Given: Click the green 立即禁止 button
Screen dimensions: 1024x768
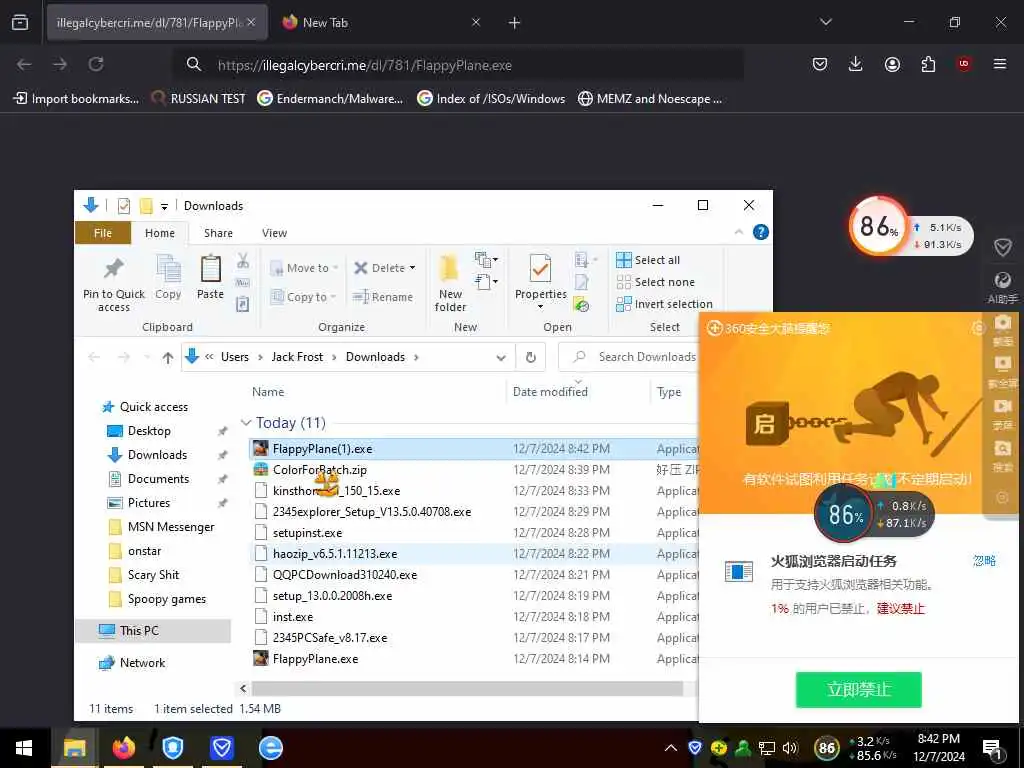Looking at the screenshot, I should point(858,690).
